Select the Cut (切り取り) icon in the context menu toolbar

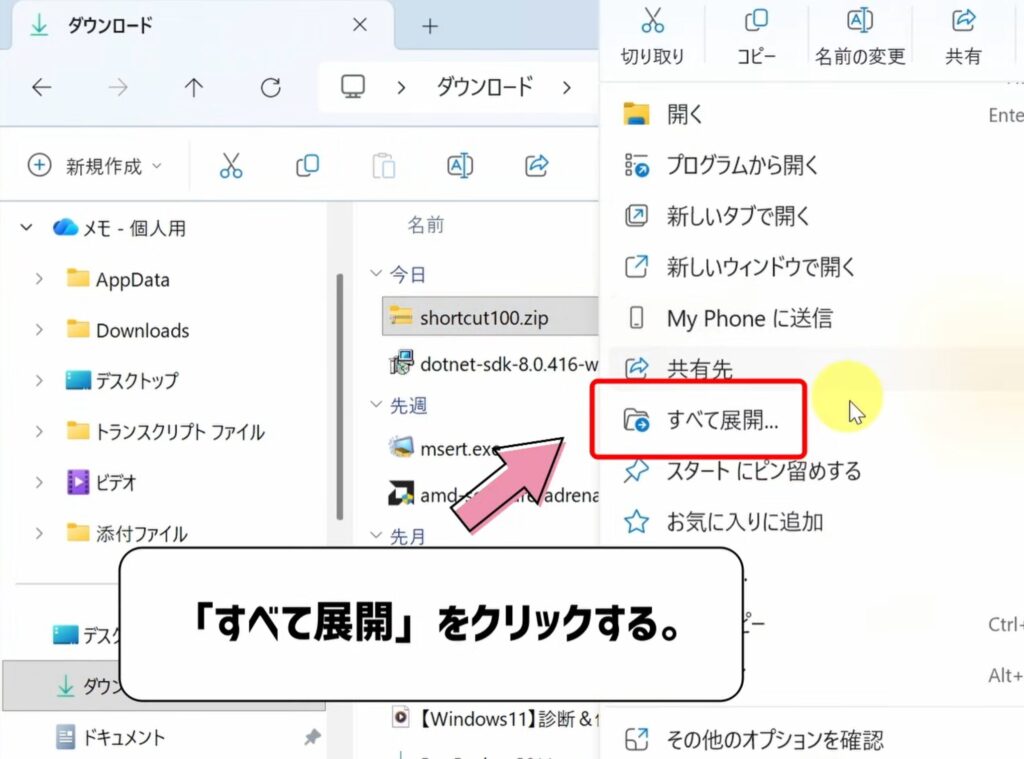(654, 30)
